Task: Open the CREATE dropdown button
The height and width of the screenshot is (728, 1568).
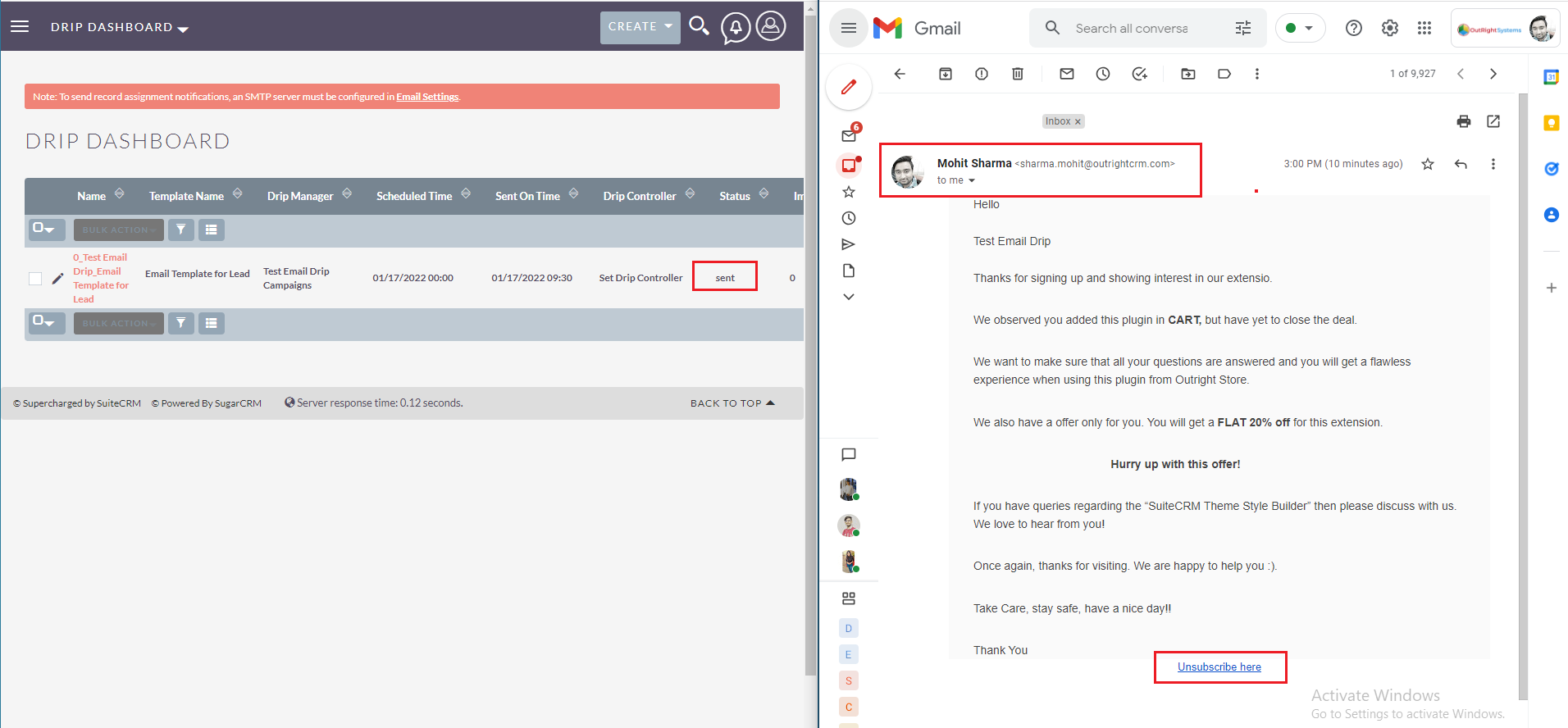Action: coord(640,27)
